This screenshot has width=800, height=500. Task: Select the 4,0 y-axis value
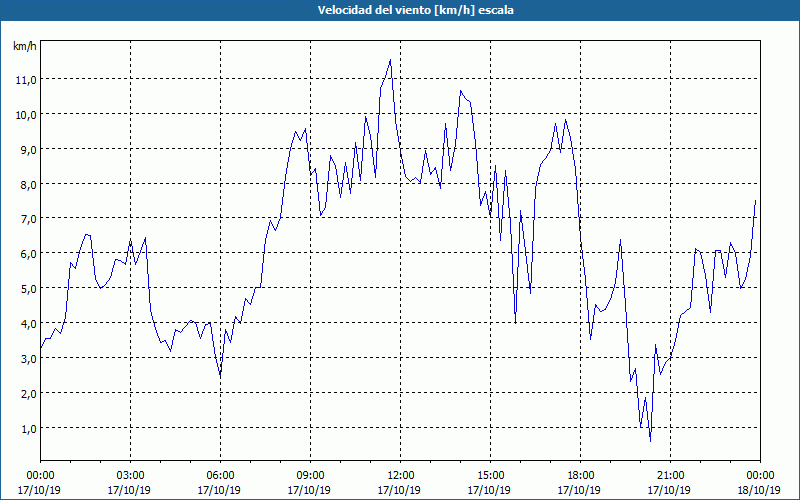click(x=28, y=324)
